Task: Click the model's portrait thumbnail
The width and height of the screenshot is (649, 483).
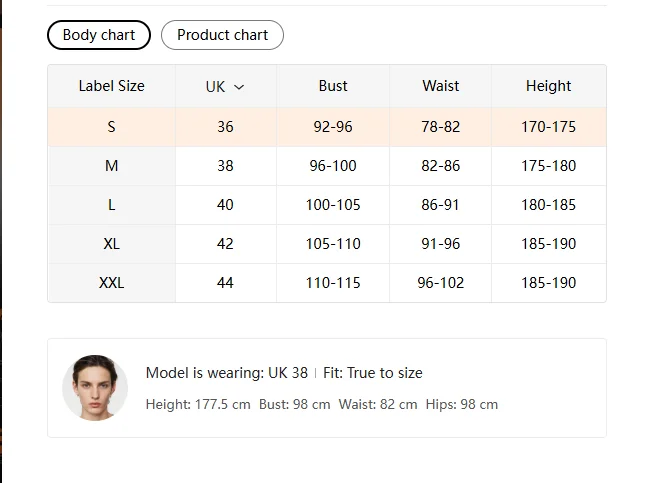Action: point(95,387)
